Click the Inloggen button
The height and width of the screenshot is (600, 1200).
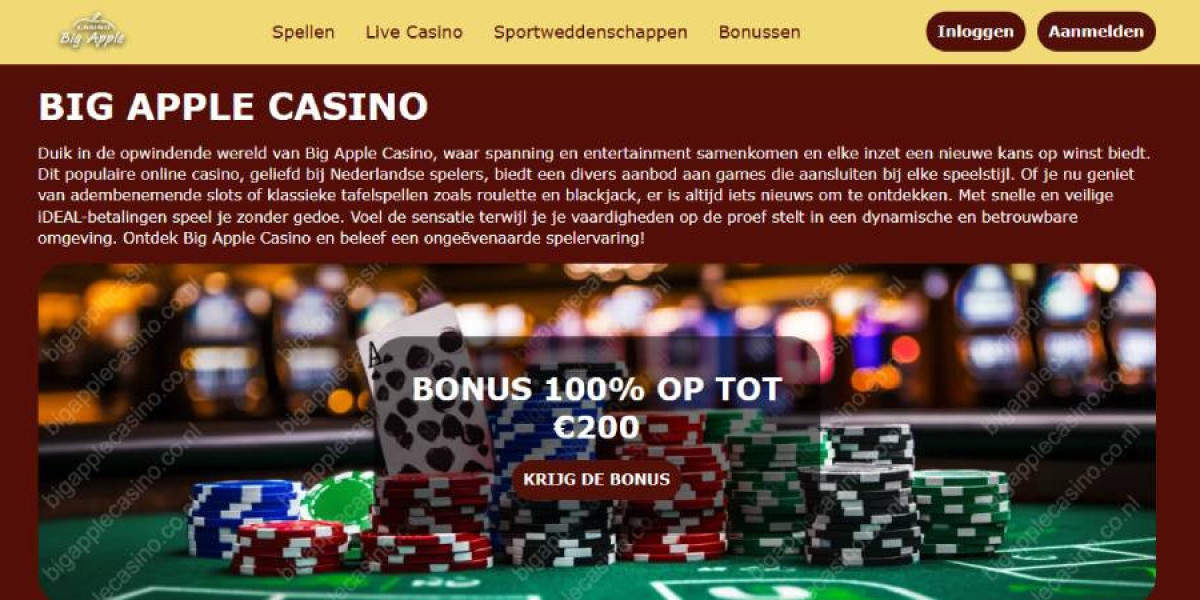(x=975, y=31)
